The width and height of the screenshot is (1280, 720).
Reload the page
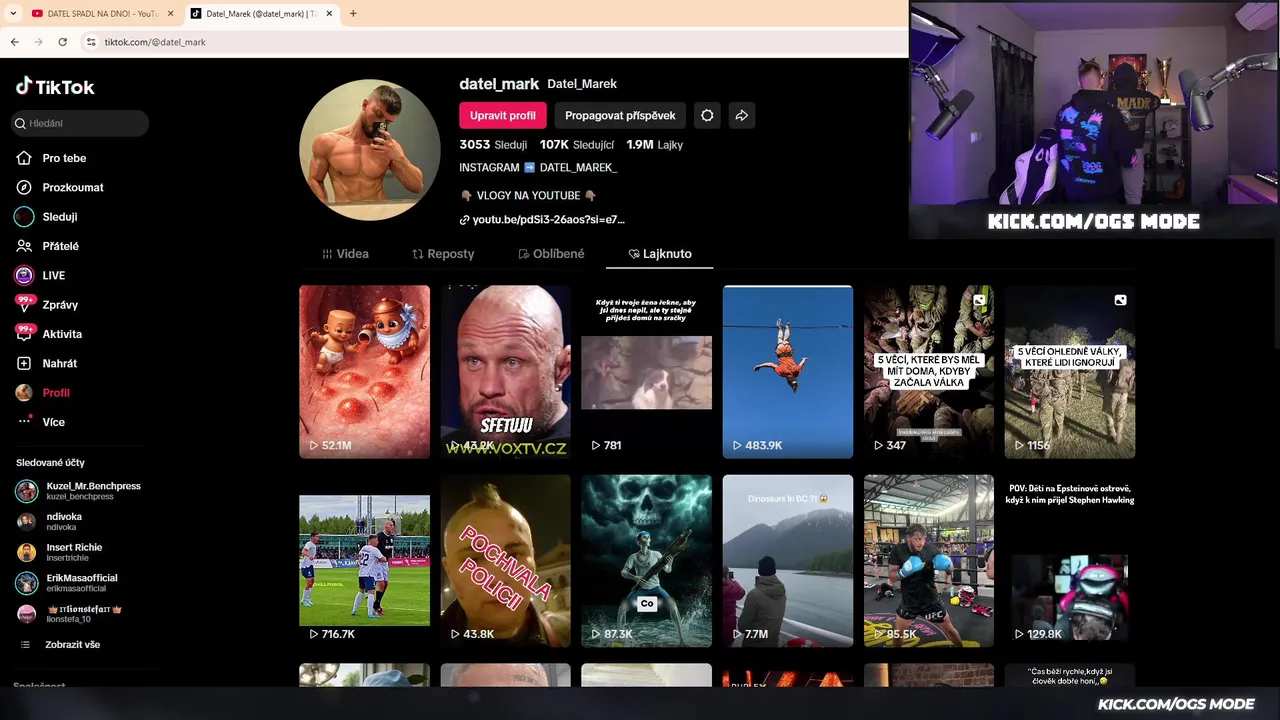[x=62, y=42]
